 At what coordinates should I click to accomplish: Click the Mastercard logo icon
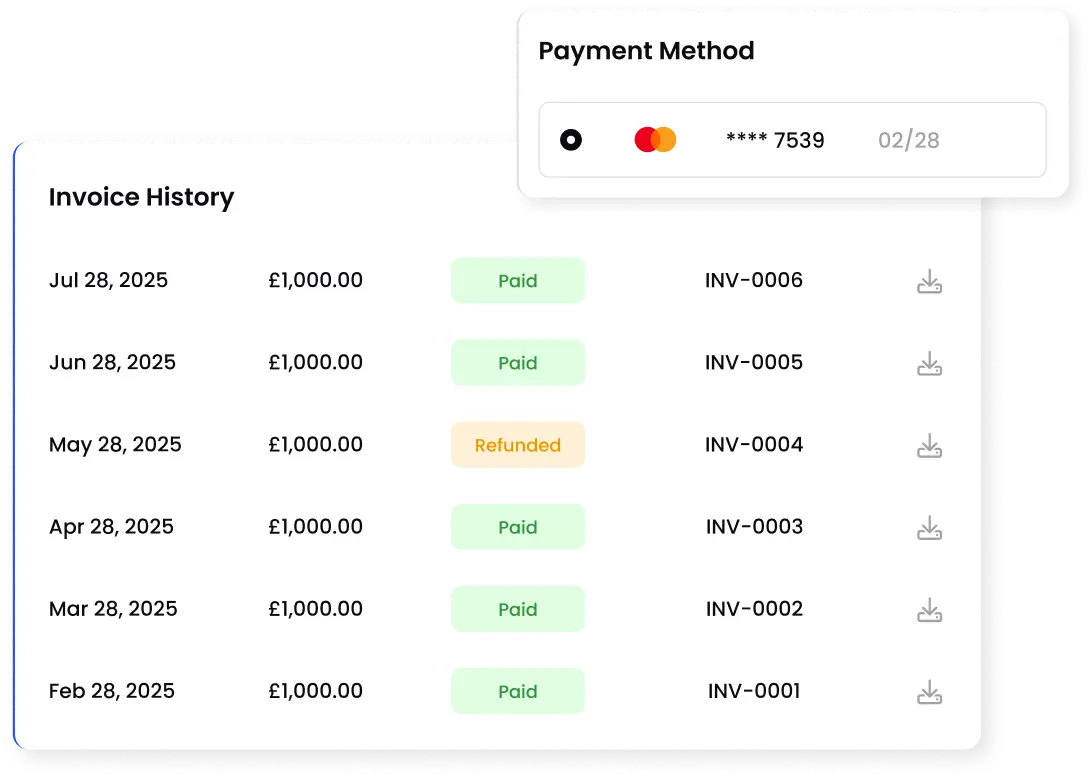(x=656, y=140)
